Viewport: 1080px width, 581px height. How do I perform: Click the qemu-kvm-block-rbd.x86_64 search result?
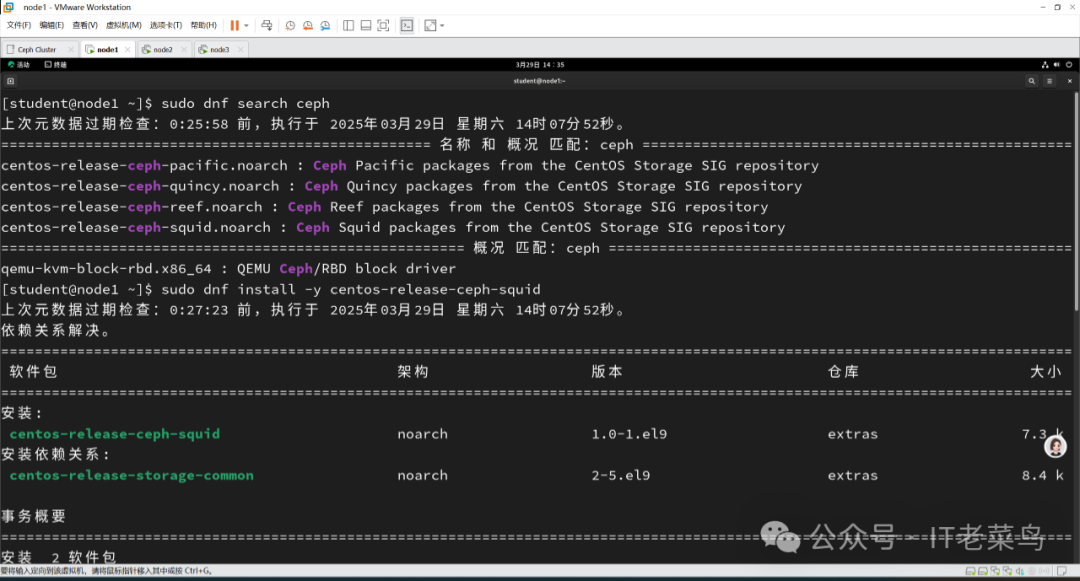click(x=106, y=268)
